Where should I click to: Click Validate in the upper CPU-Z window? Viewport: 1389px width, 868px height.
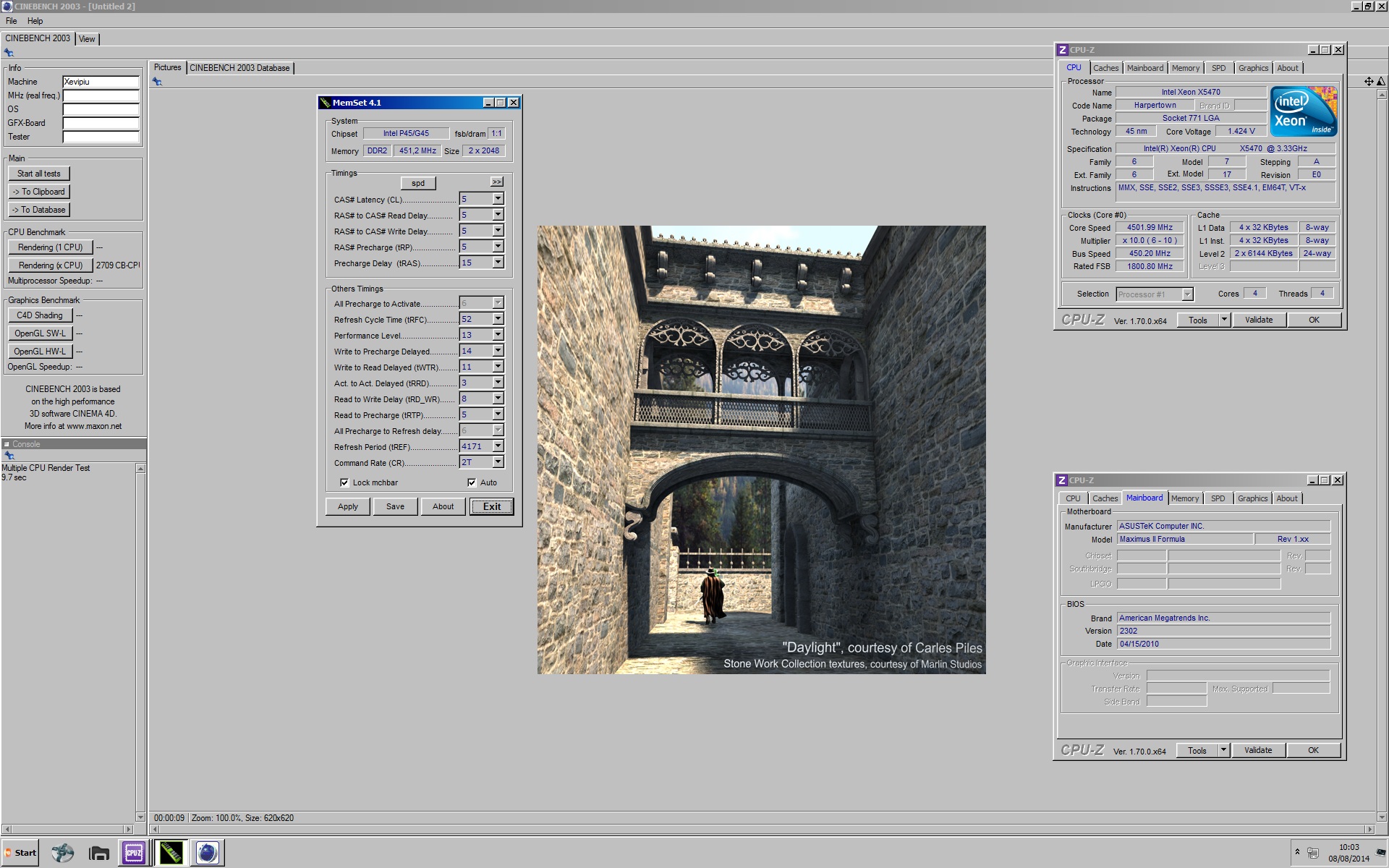pyautogui.click(x=1259, y=320)
